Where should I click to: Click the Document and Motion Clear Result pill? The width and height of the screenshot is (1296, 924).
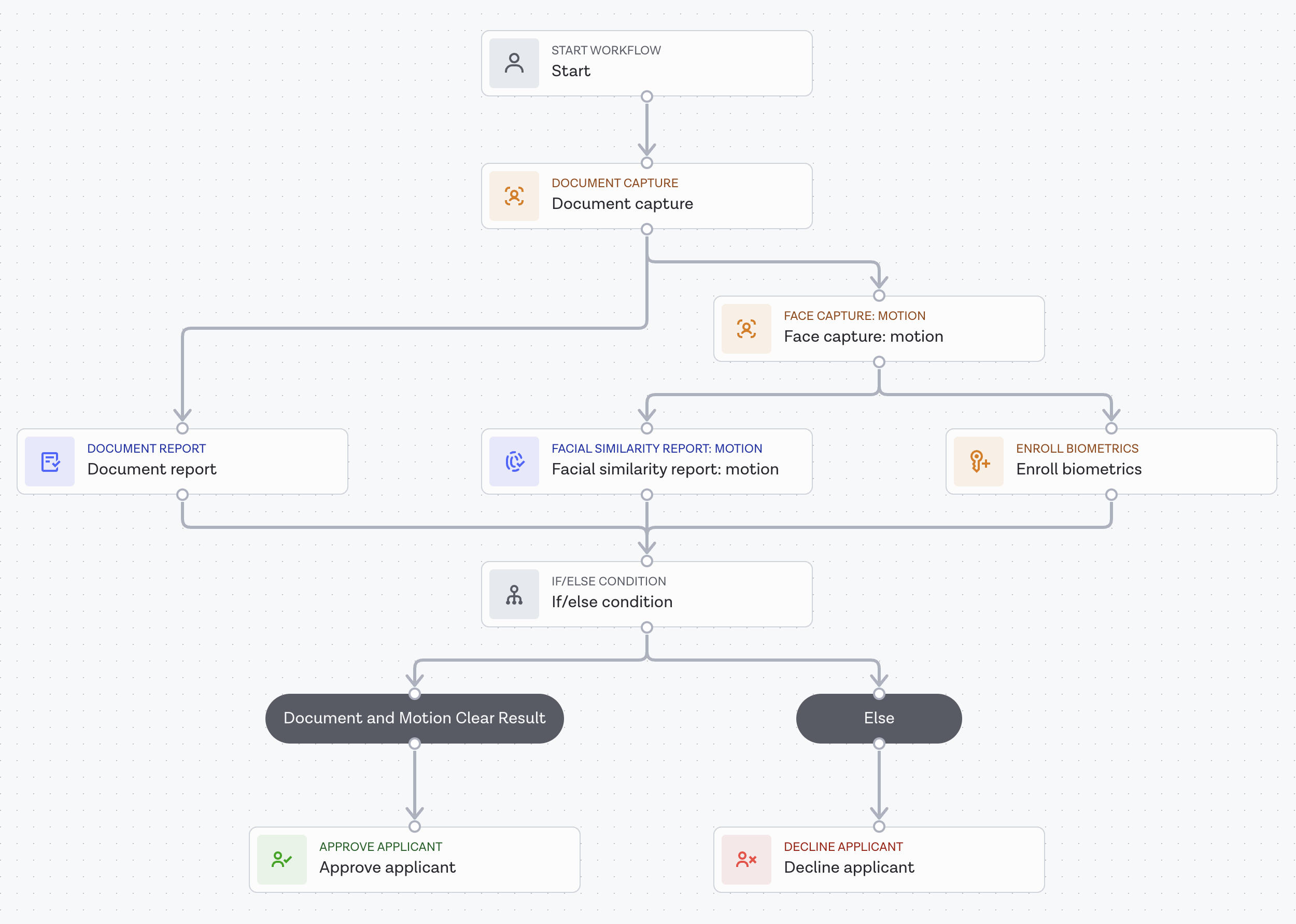[x=414, y=718]
